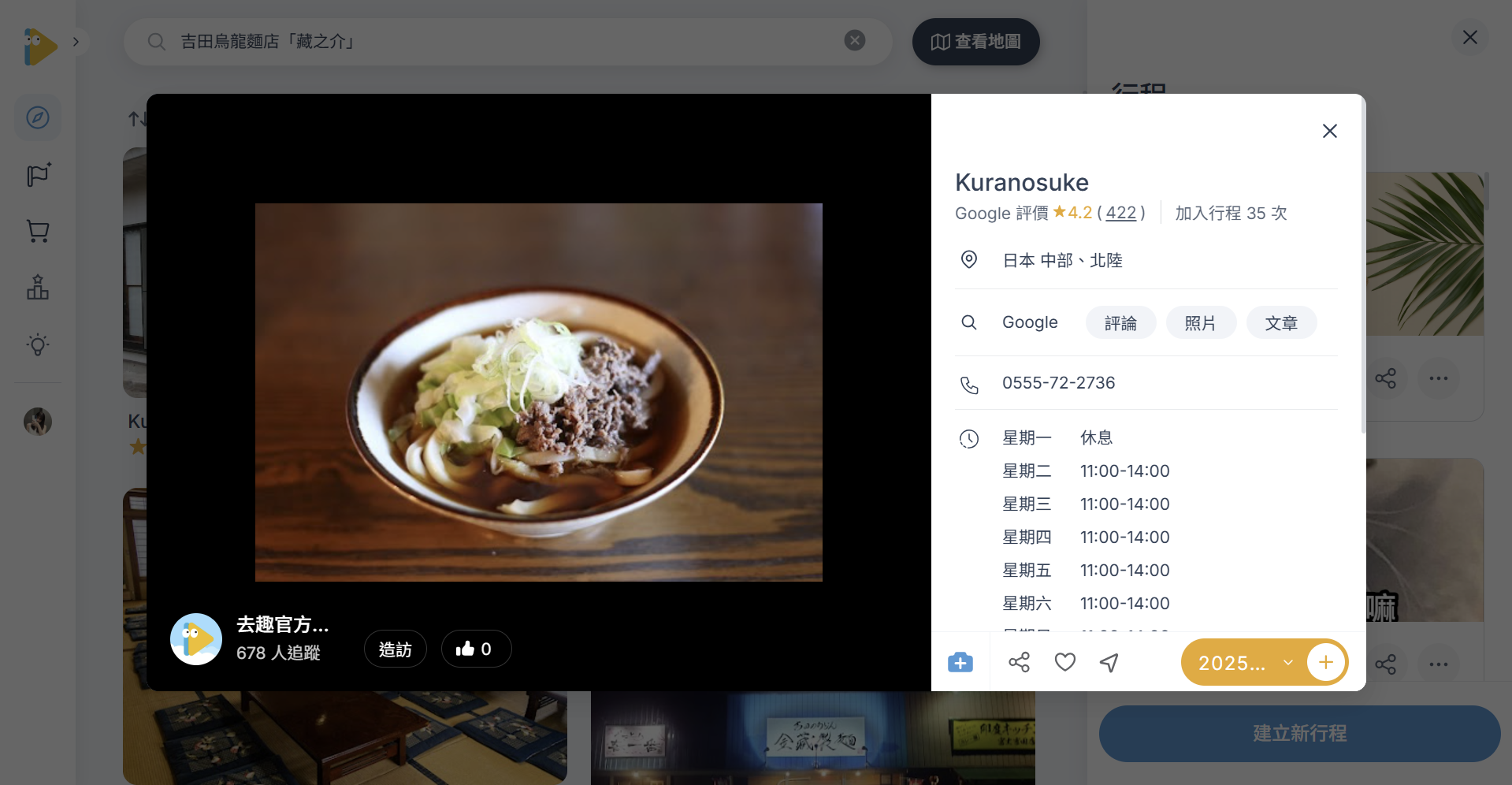Toggle the thumbs-up like on the photo
The height and width of the screenshot is (785, 1512).
pyautogui.click(x=476, y=648)
